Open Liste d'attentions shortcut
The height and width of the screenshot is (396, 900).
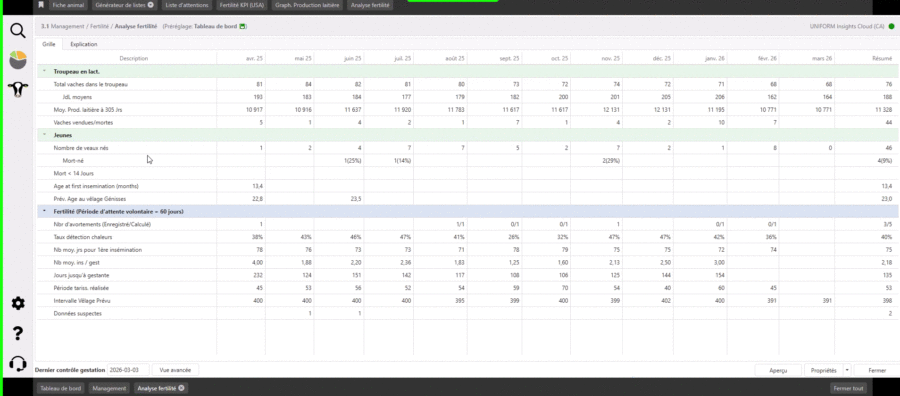click(x=187, y=5)
